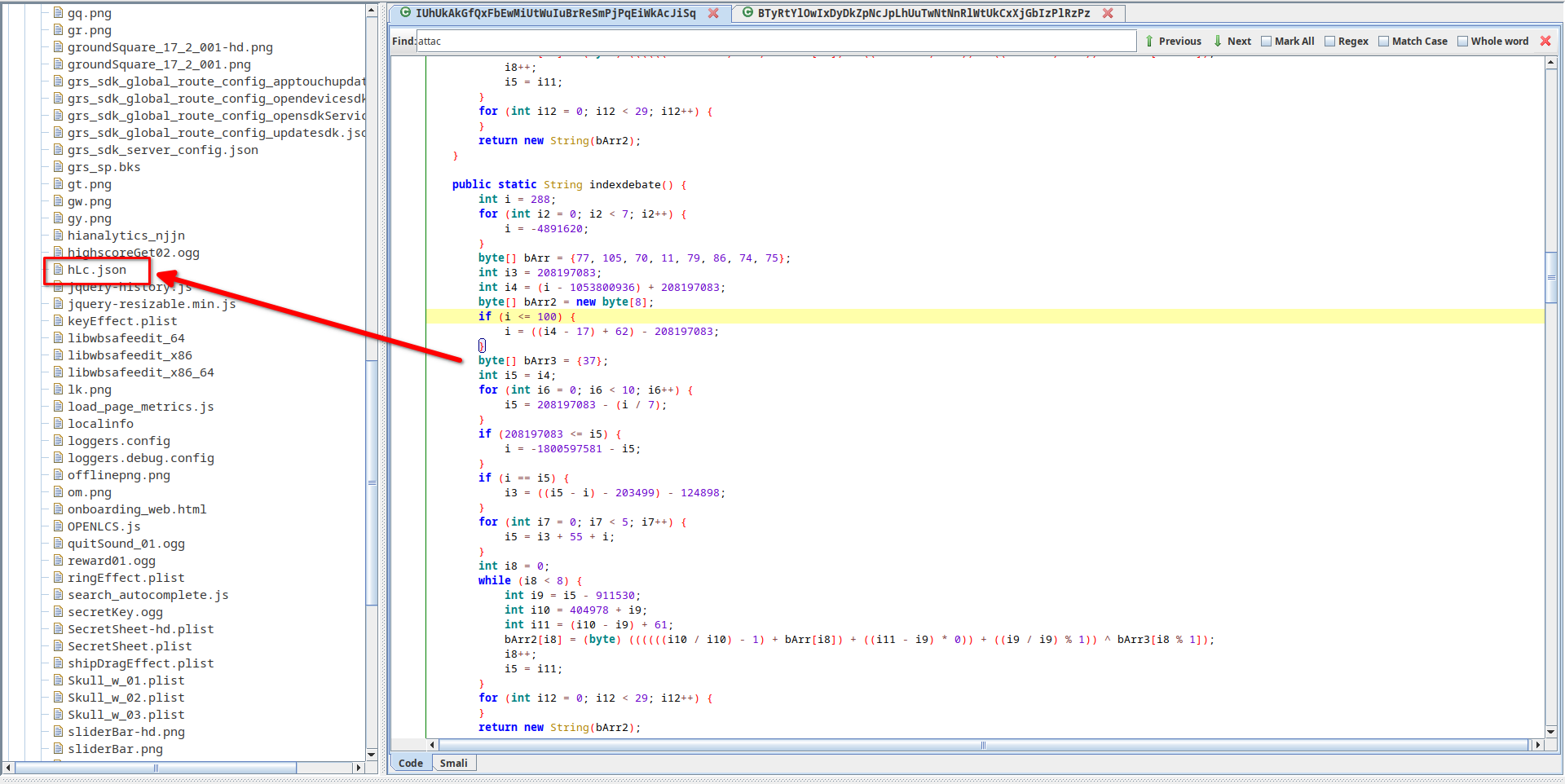
Task: Click the code editor scroll-up arrow
Action: click(x=1551, y=64)
